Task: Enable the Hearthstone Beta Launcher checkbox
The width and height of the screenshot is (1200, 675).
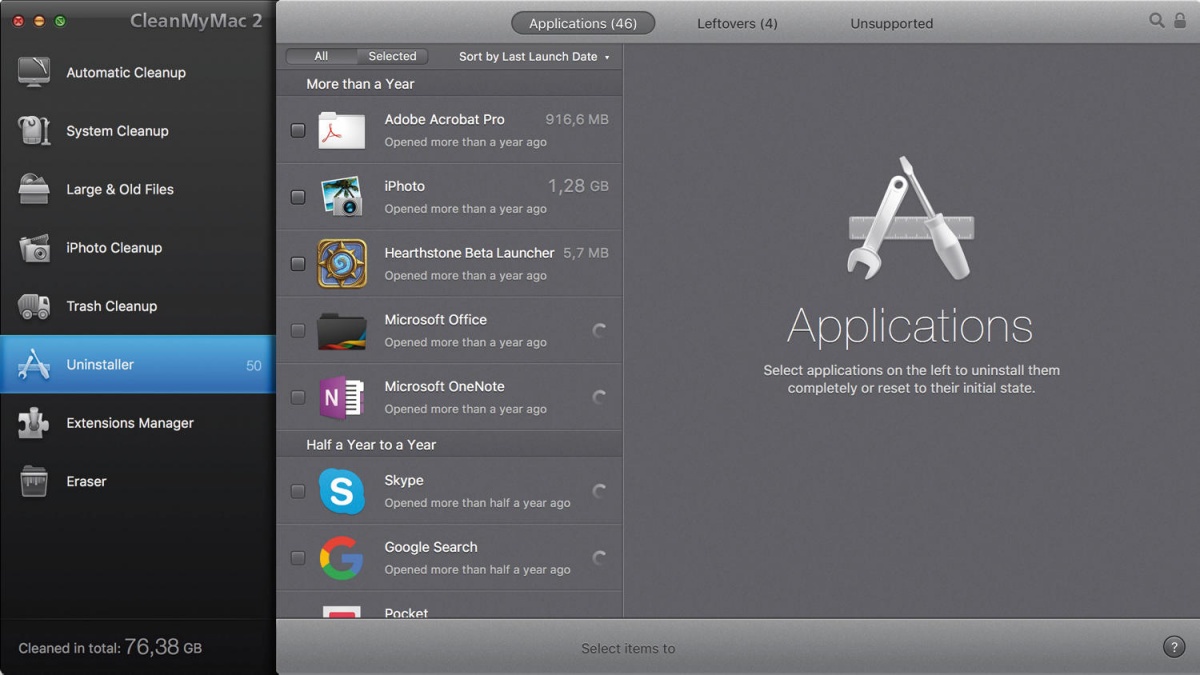Action: [298, 264]
